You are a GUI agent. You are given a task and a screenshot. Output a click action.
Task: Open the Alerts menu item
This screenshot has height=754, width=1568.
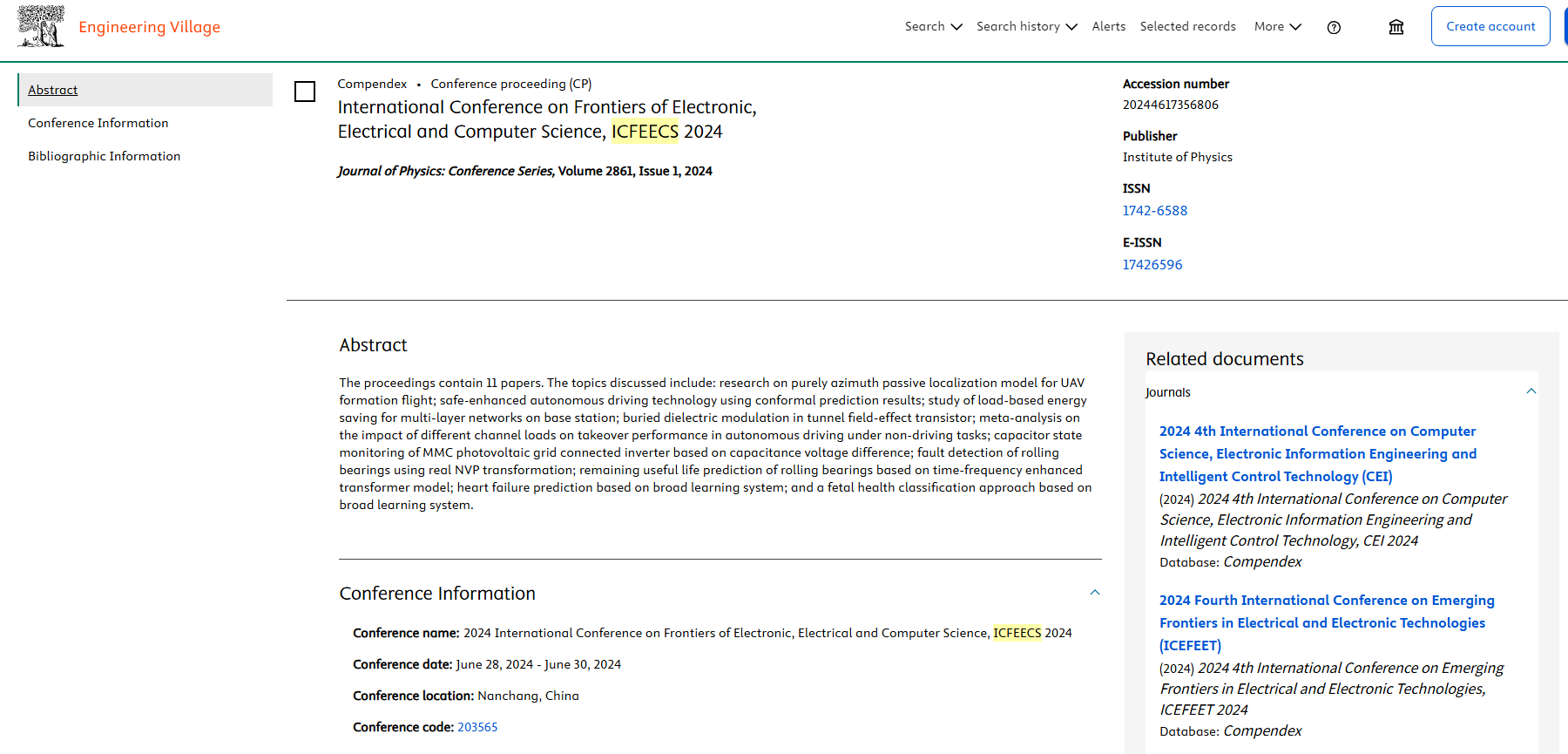(x=1109, y=26)
